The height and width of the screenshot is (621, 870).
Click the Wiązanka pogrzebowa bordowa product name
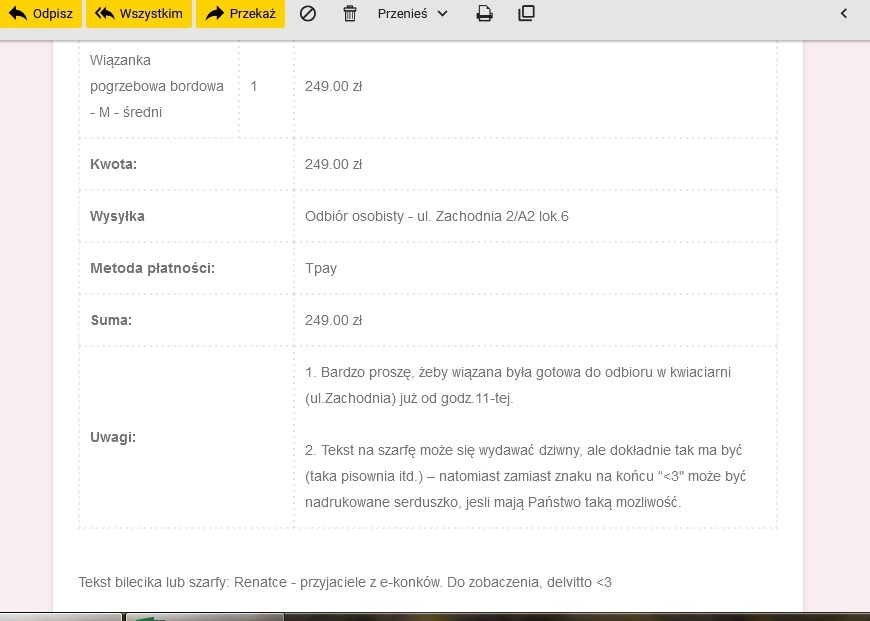coord(156,86)
